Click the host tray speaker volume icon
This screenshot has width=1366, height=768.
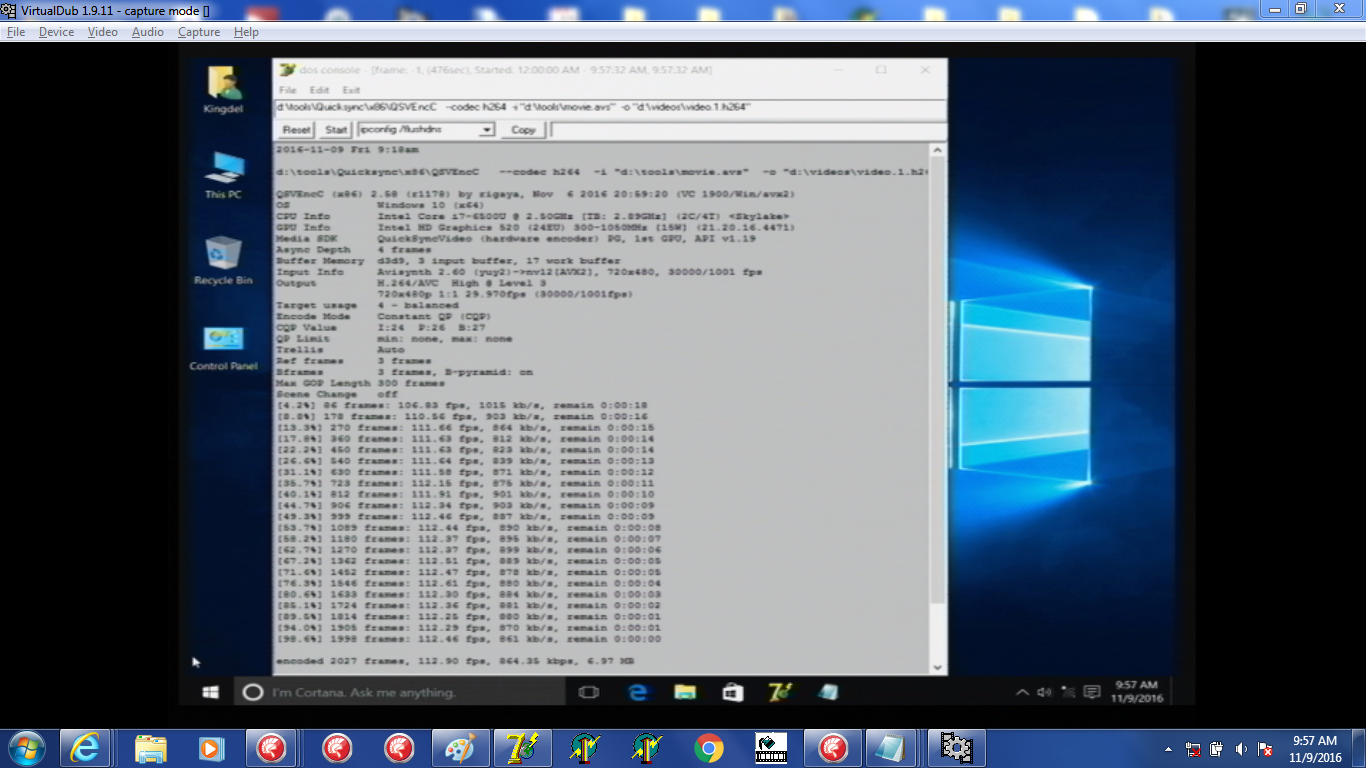tap(1241, 749)
